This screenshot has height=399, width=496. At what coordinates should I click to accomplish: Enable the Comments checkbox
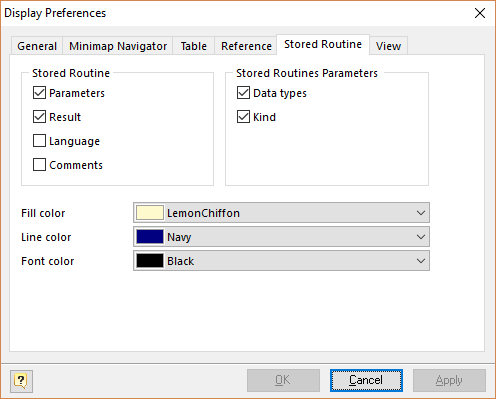[x=39, y=165]
